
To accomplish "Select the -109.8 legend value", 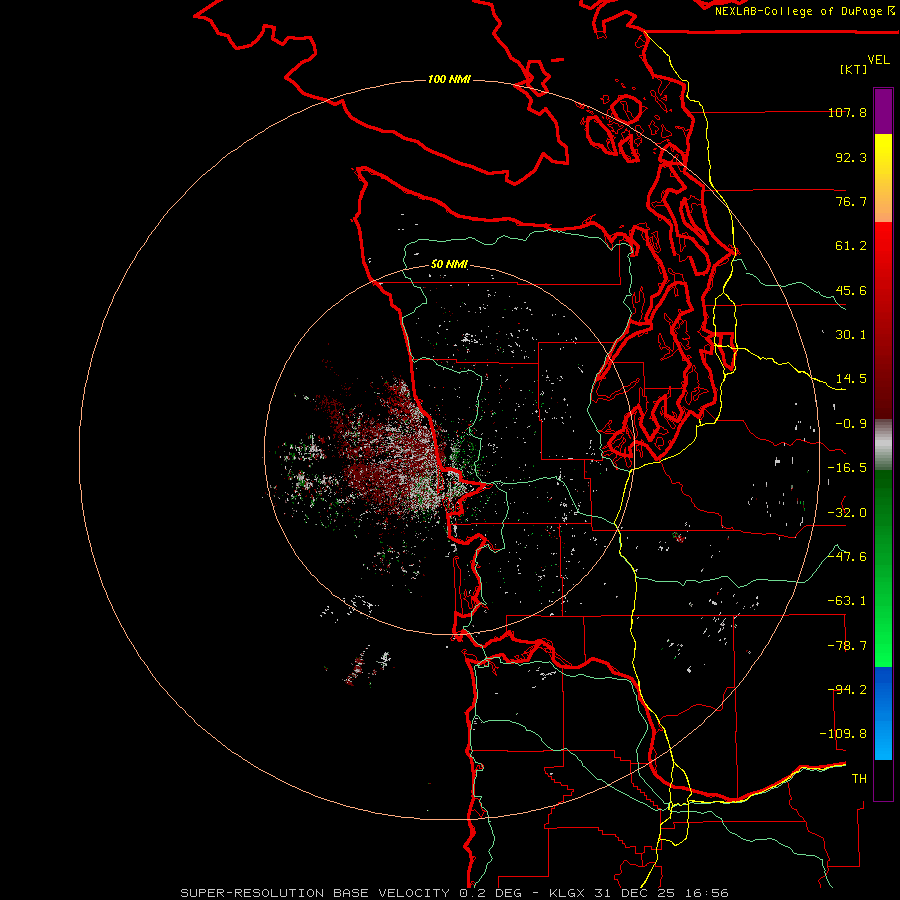I will [843, 734].
